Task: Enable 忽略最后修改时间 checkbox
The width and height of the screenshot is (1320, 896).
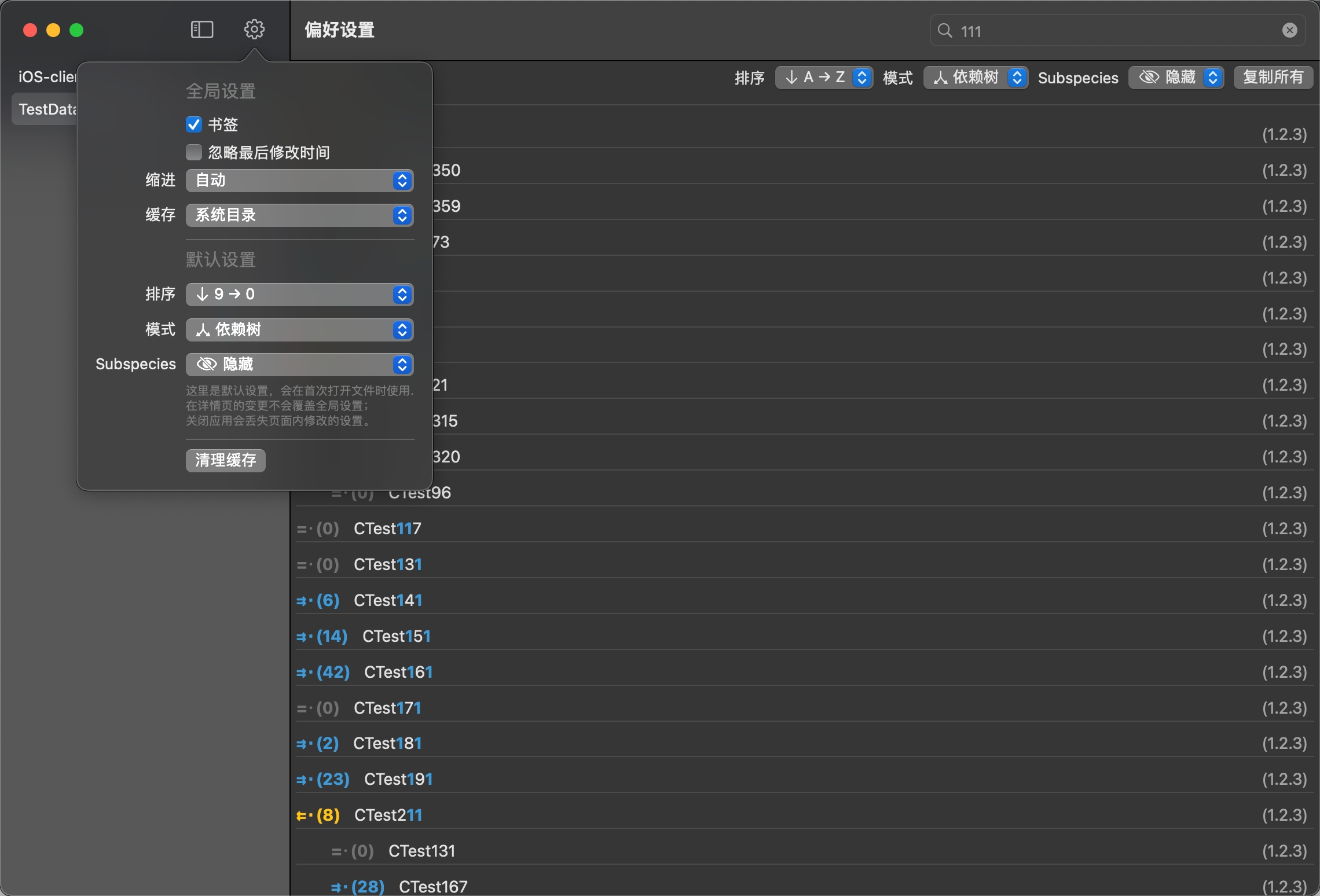Action: (x=194, y=152)
